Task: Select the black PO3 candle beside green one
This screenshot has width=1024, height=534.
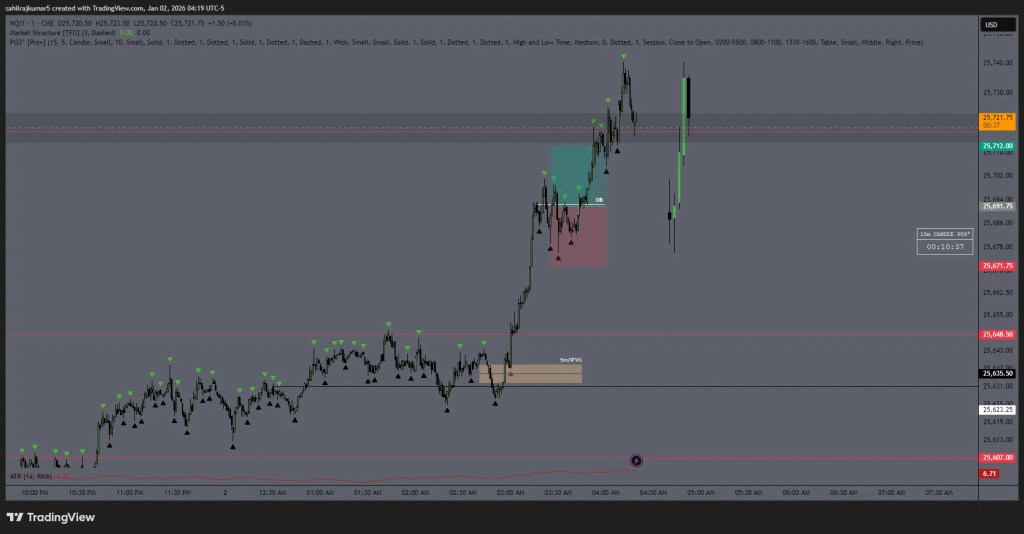Action: click(689, 98)
